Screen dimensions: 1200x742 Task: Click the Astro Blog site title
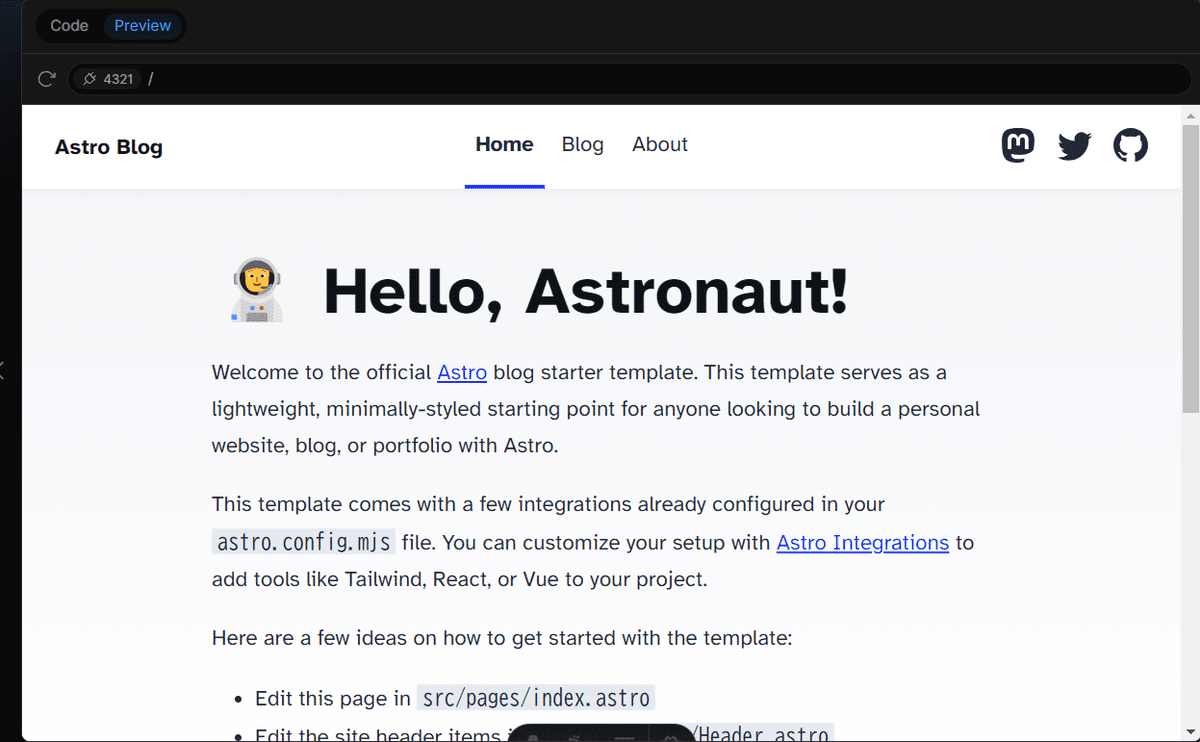point(109,148)
